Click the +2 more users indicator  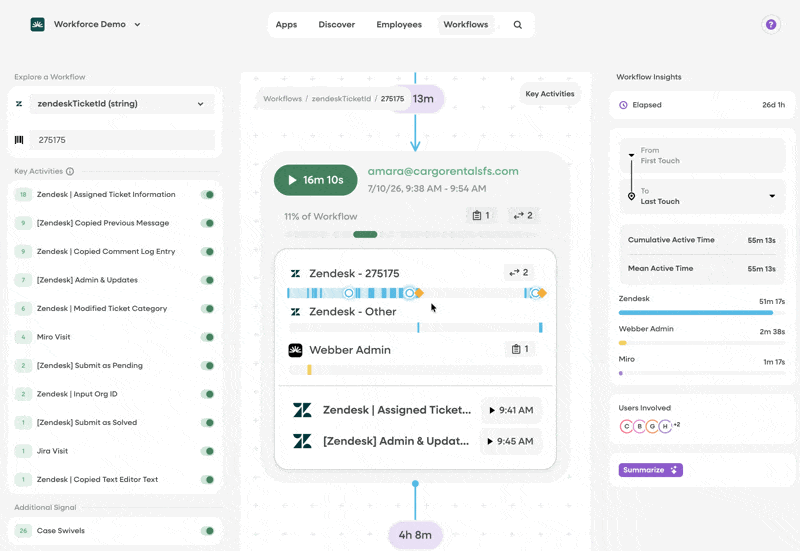(677, 424)
